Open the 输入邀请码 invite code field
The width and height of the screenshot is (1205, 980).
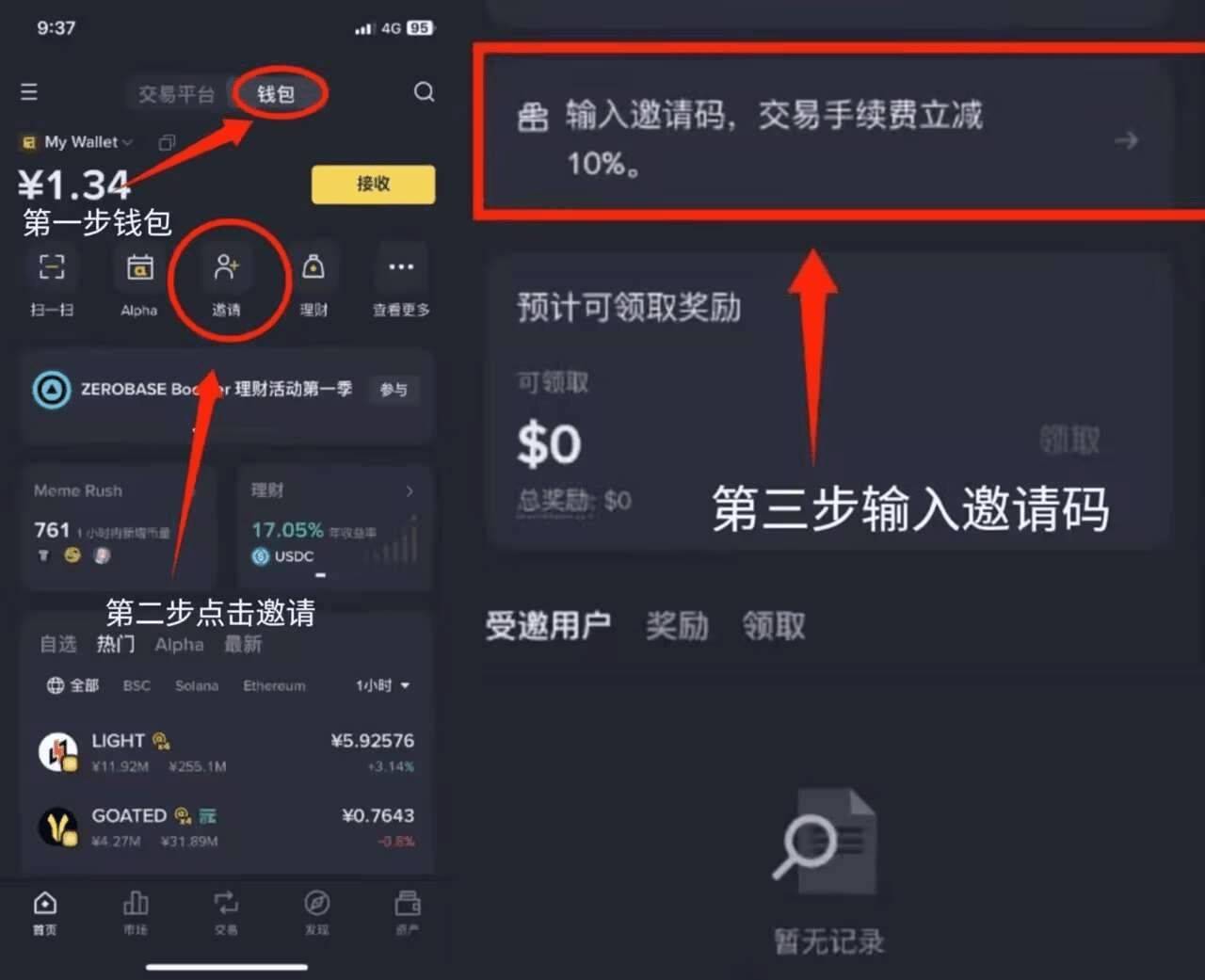tap(828, 139)
